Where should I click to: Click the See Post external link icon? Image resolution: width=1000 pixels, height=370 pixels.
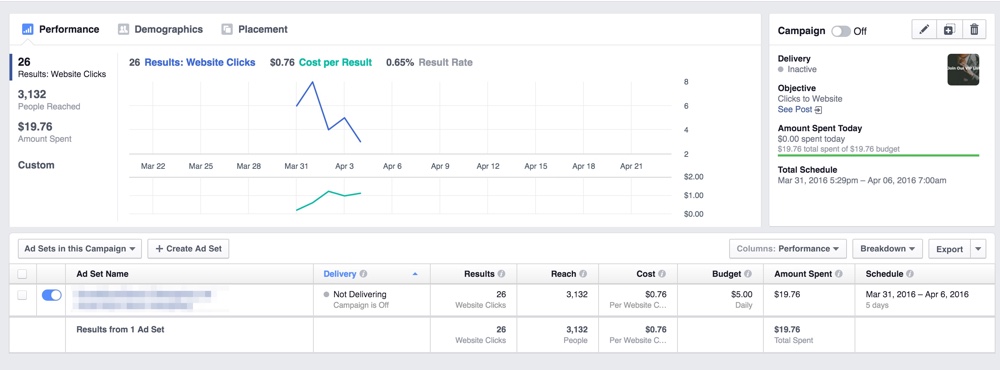coord(818,110)
